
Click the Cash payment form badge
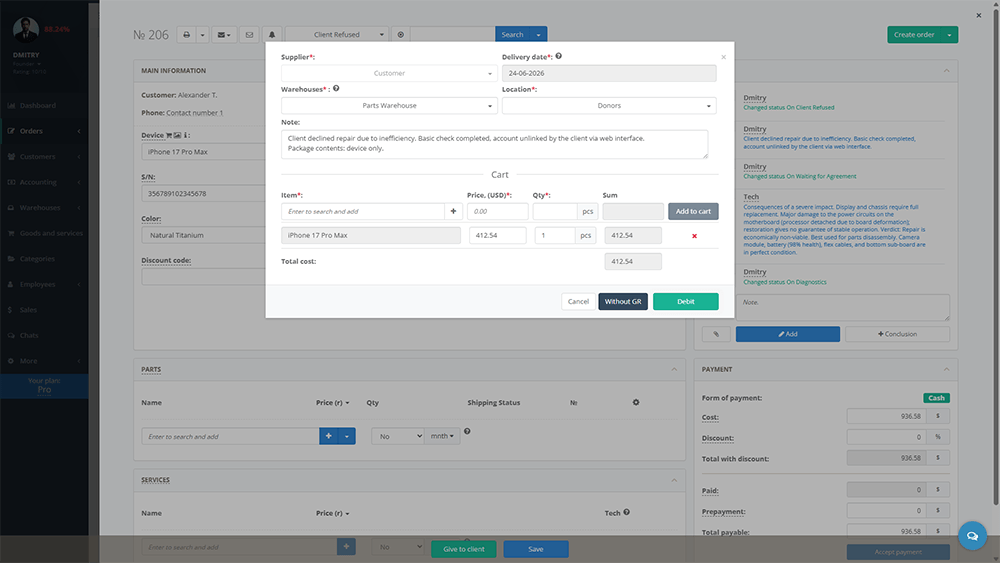(936, 398)
